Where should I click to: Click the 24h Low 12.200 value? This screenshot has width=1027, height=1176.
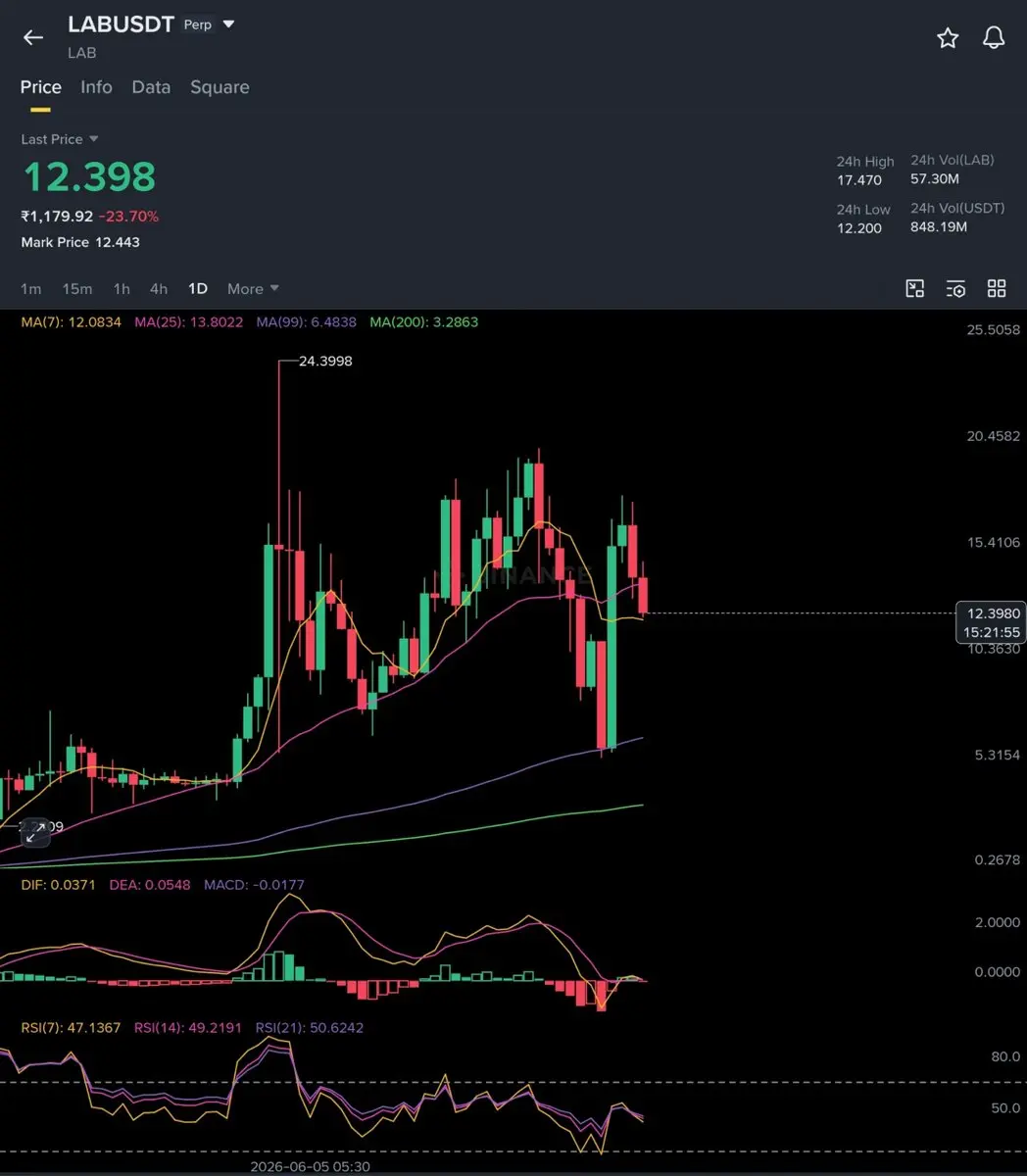pos(859,228)
